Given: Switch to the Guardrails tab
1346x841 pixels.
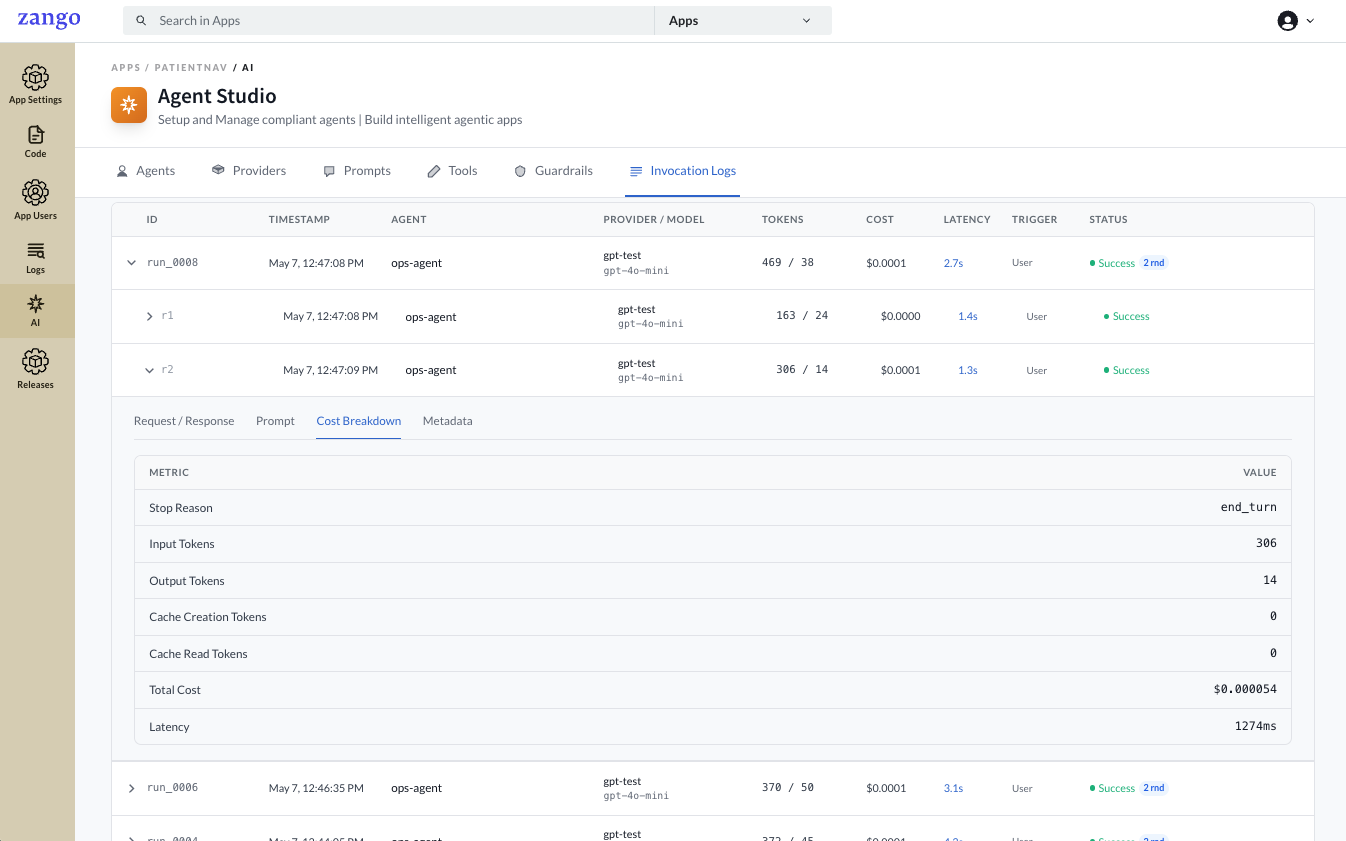Looking at the screenshot, I should (x=553, y=171).
